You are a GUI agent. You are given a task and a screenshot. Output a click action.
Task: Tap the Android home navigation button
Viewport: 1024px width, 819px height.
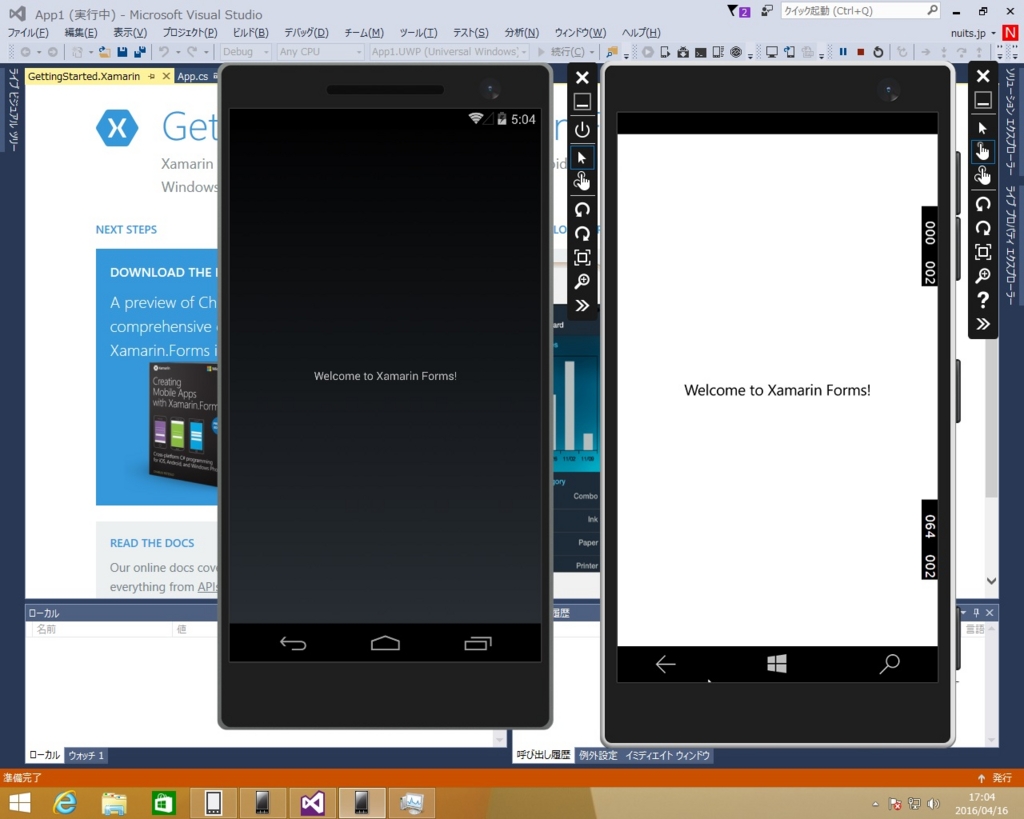coord(385,644)
